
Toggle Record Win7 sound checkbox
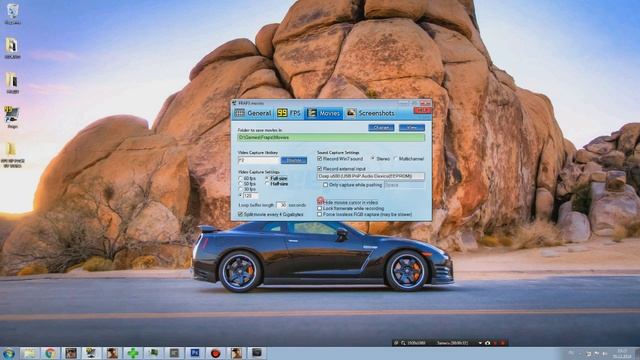point(320,158)
